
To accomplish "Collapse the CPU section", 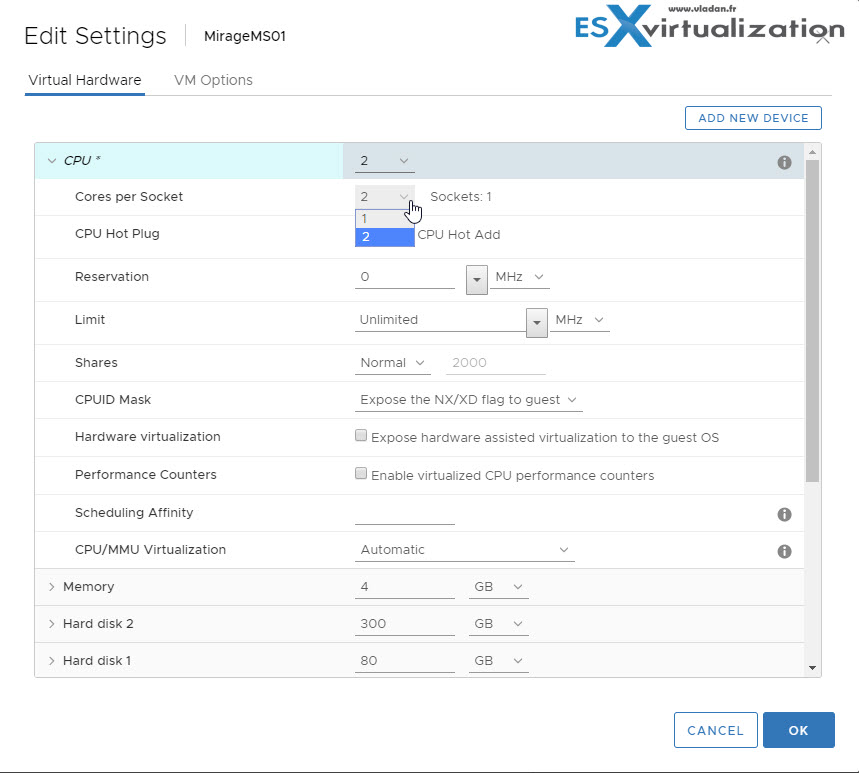I will pos(51,161).
